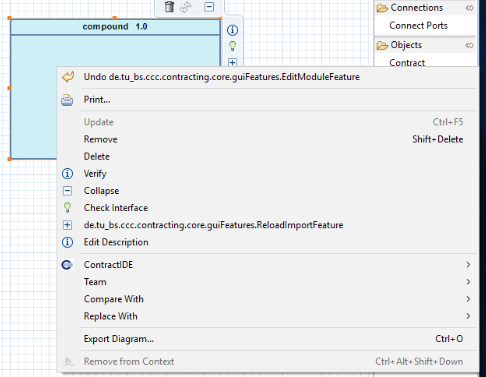Open the Team submenu
486x377 pixels.
tap(268, 282)
